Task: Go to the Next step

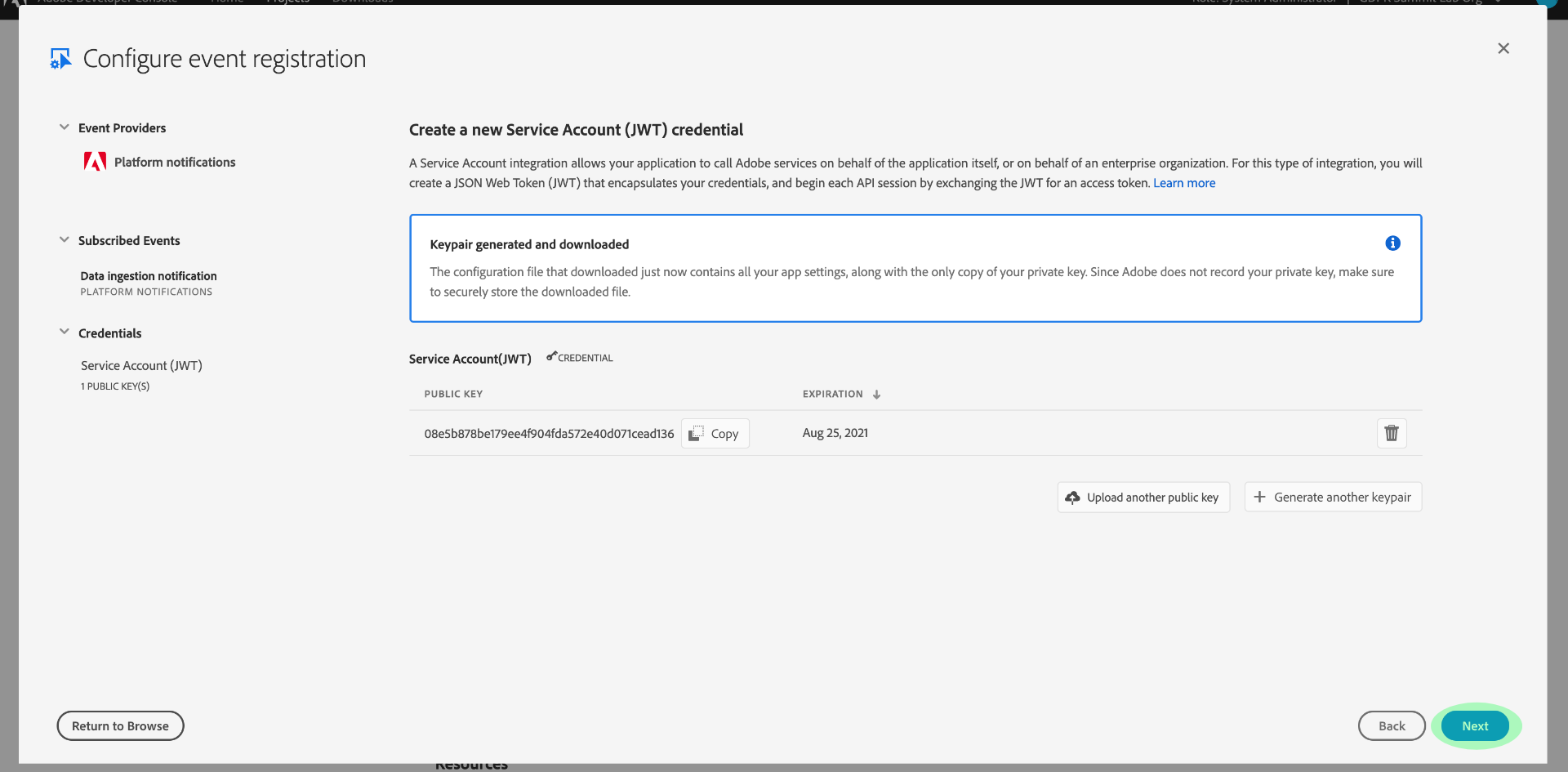Action: click(1475, 726)
